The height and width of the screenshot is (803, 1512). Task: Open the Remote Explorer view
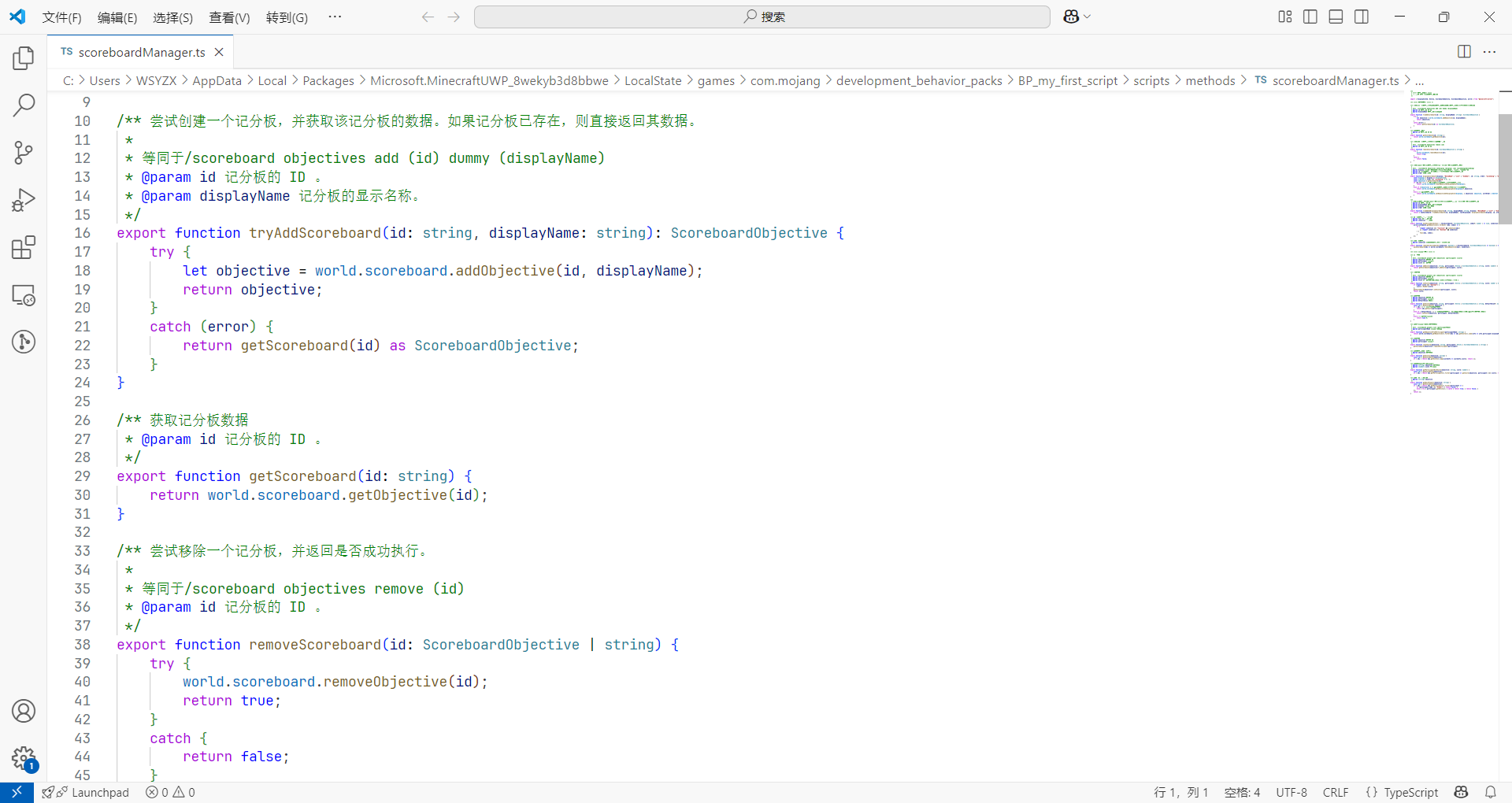(x=24, y=295)
